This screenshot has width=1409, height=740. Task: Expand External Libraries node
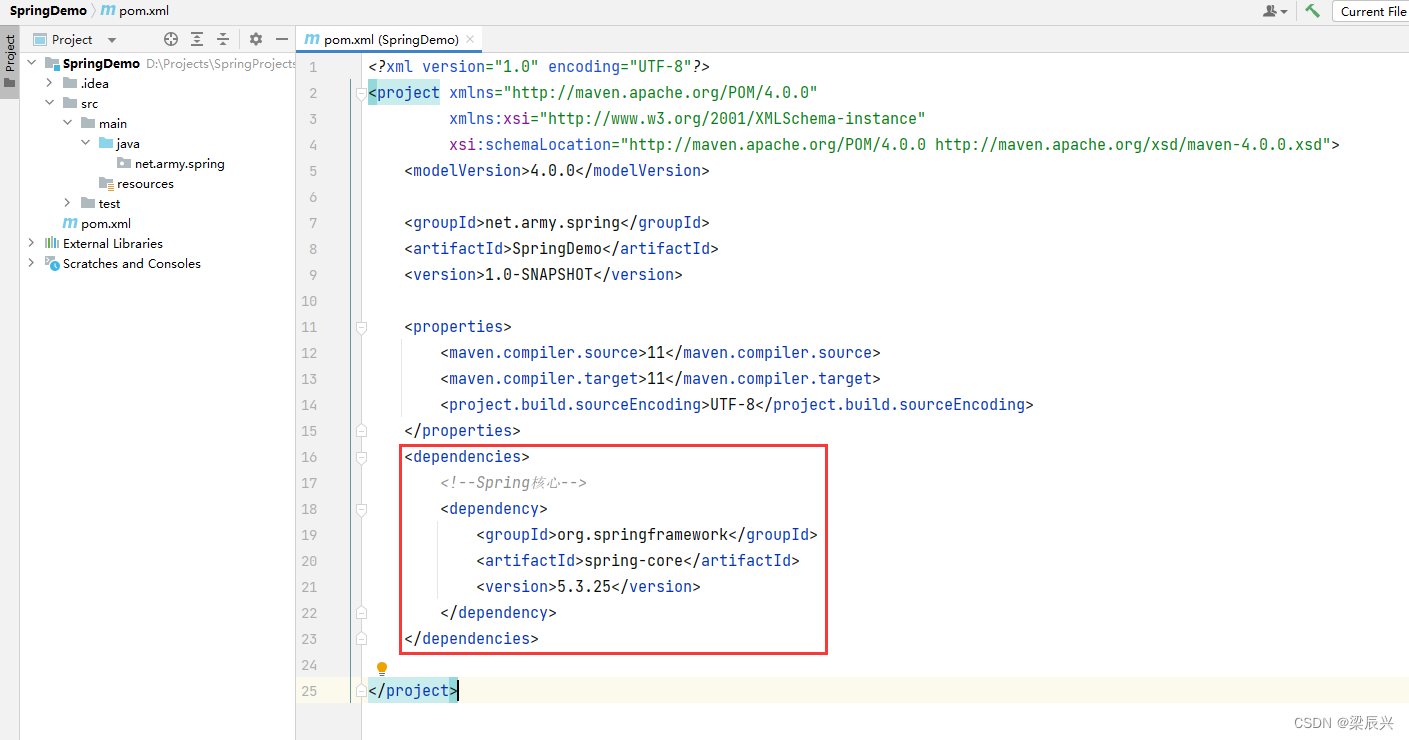pos(31,243)
